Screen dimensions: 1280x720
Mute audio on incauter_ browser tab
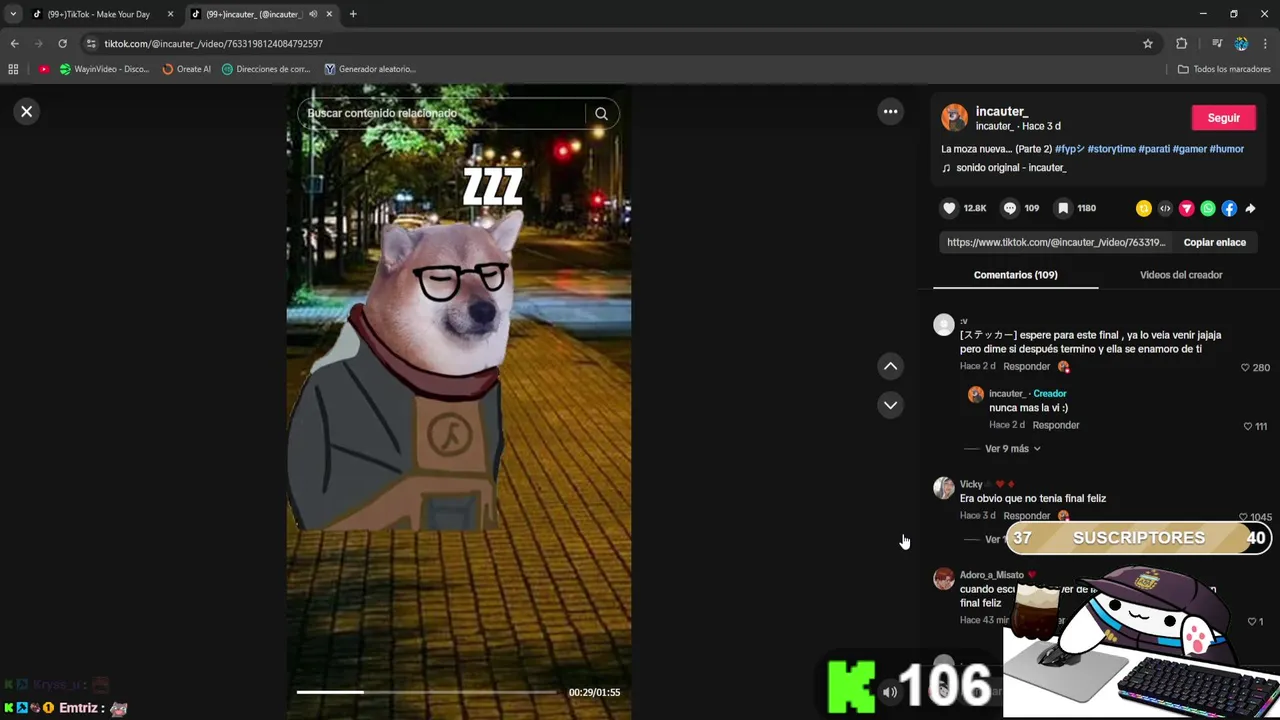(313, 14)
